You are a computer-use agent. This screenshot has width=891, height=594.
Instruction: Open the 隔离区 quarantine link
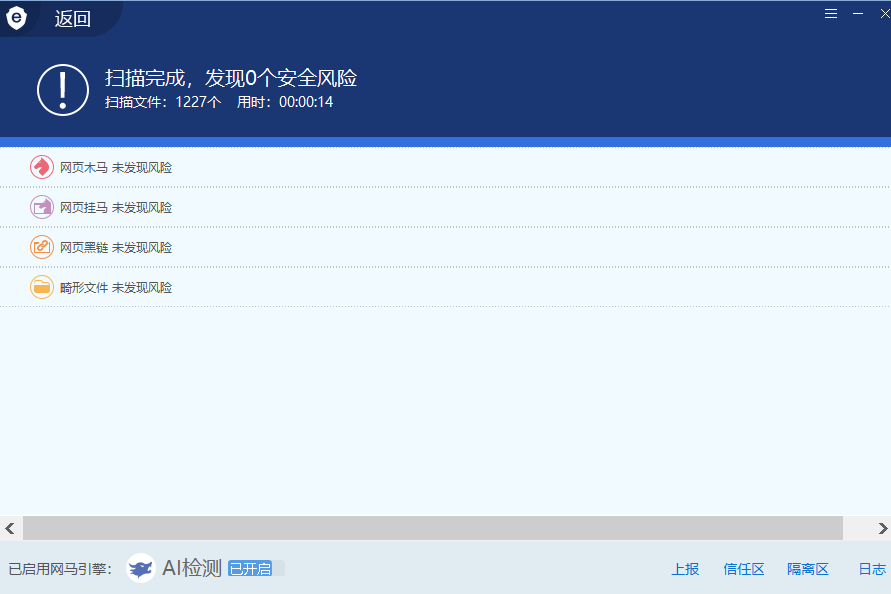pyautogui.click(x=807, y=569)
